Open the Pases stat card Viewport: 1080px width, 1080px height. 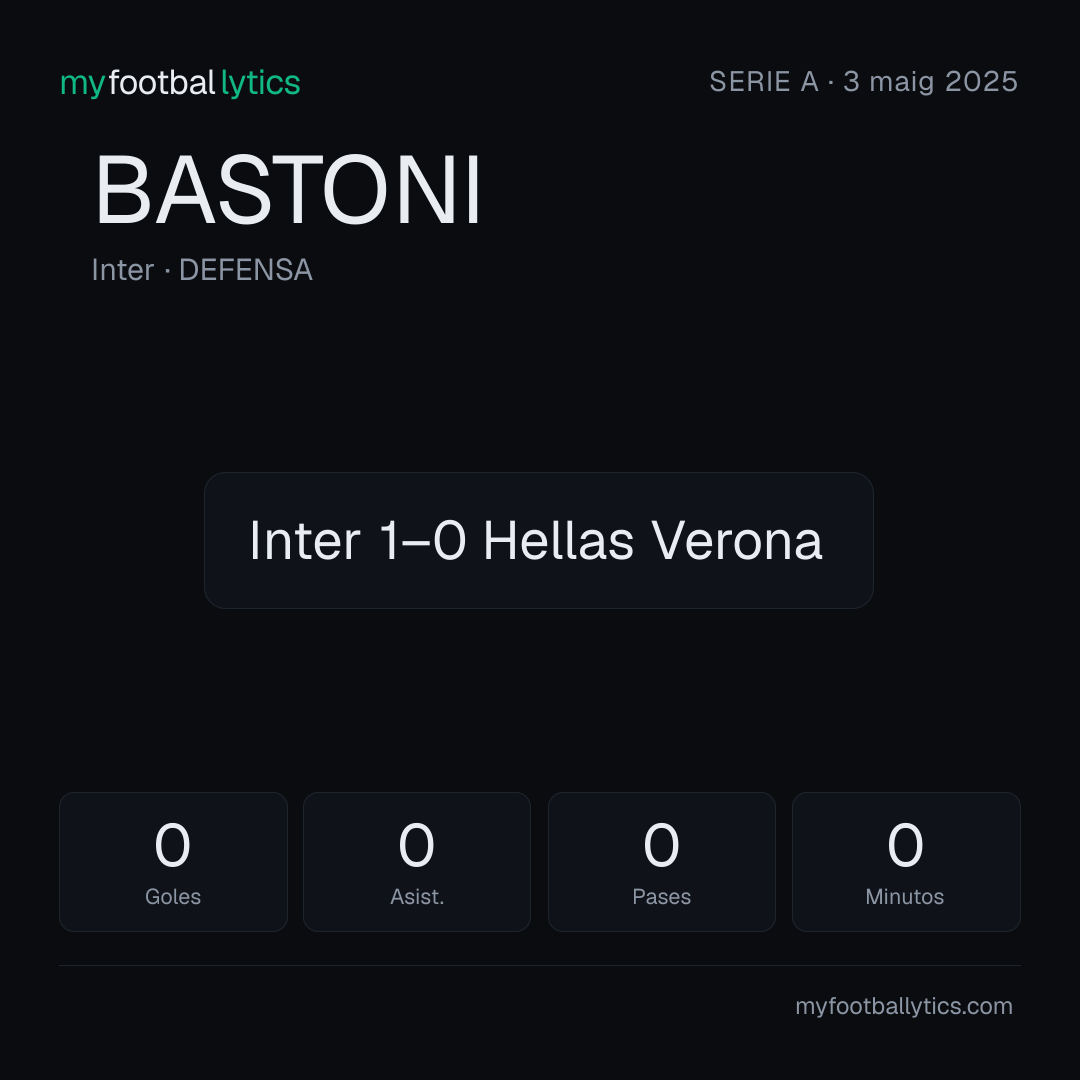[661, 862]
